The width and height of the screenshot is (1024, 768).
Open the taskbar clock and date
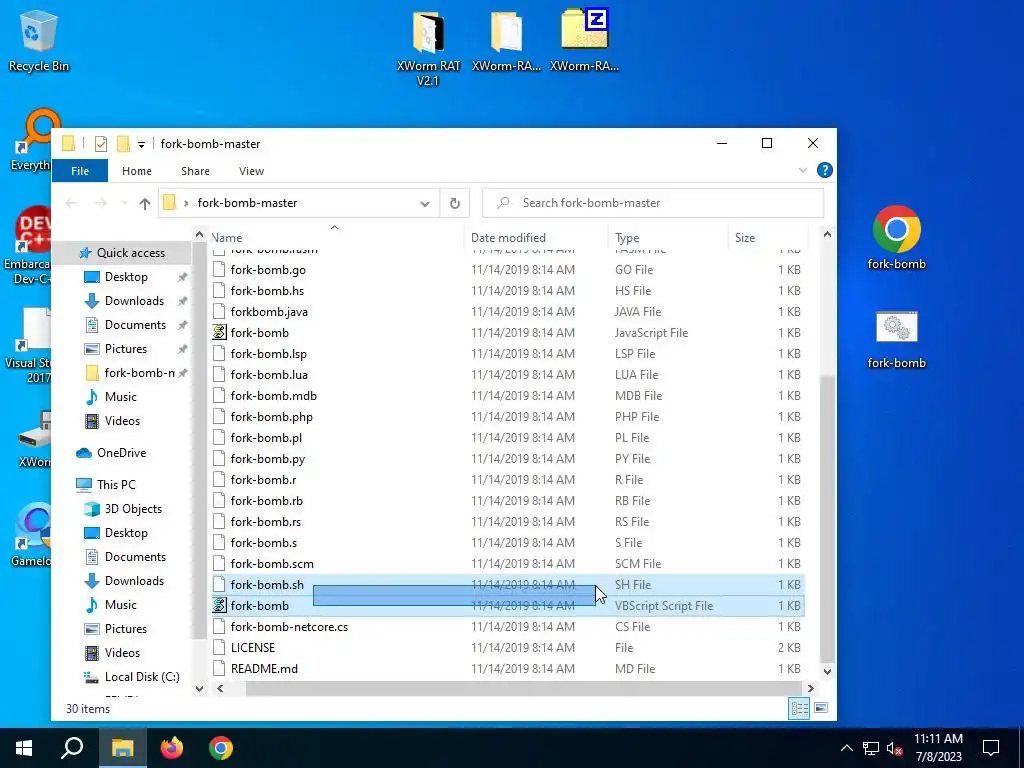[x=938, y=748]
